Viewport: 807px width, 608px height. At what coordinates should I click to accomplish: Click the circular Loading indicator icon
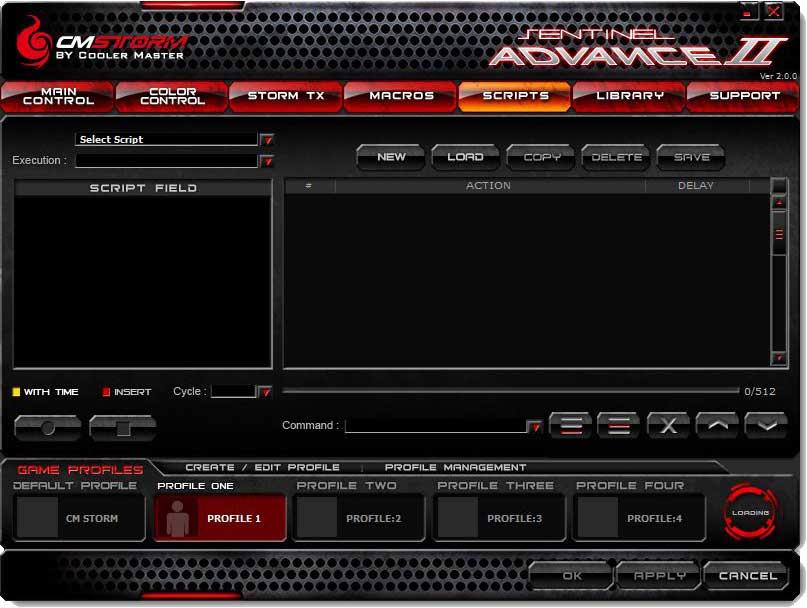[x=750, y=512]
